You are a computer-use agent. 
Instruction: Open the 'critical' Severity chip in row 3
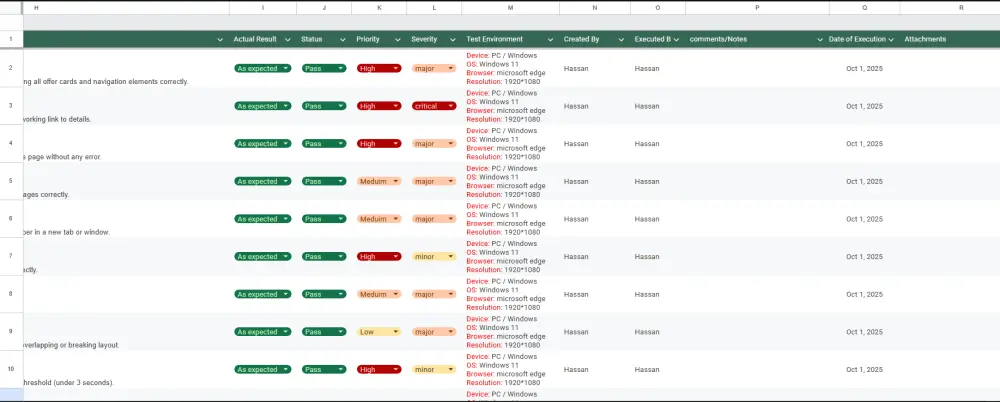[434, 106]
